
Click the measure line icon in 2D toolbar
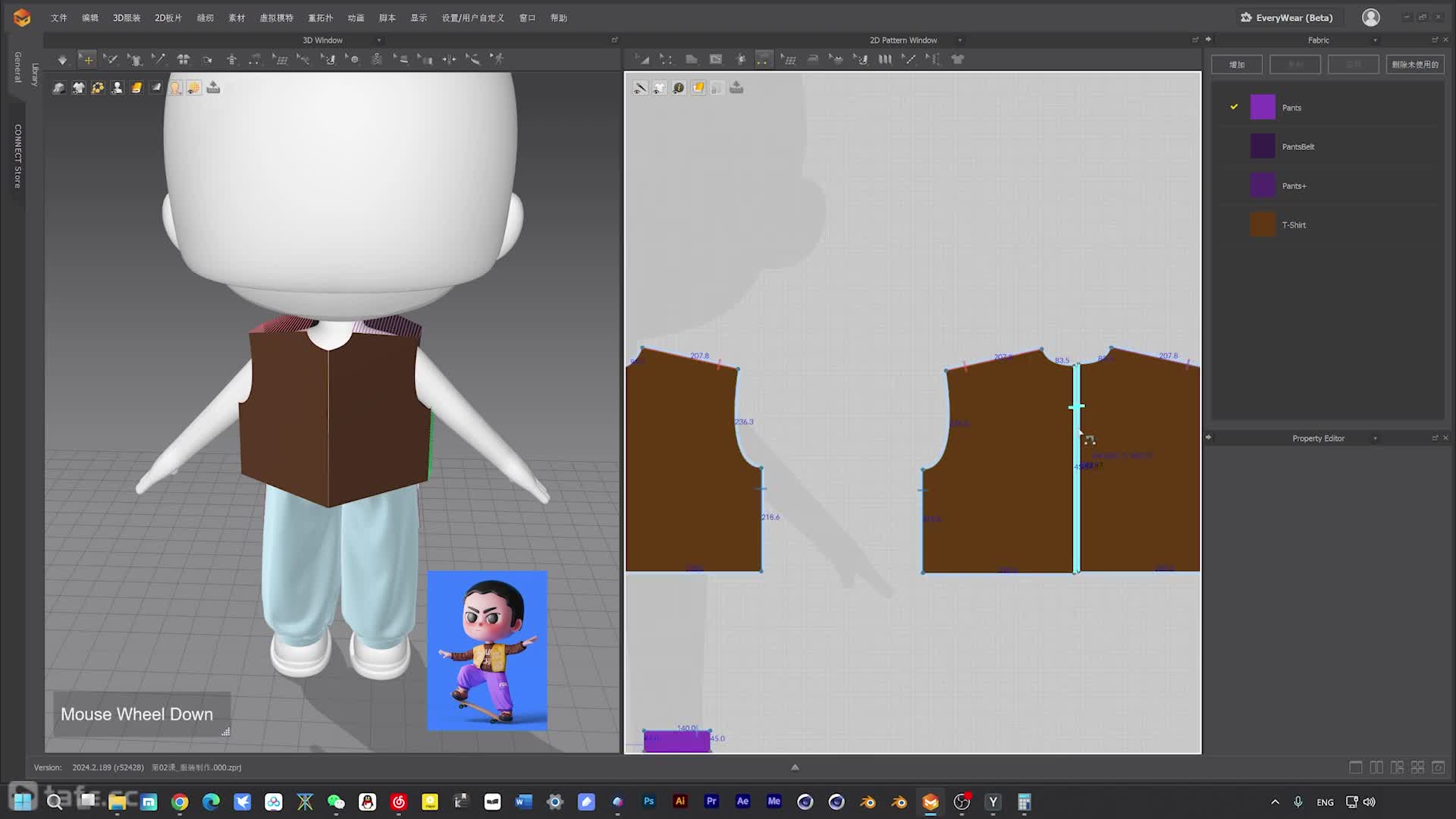(908, 59)
